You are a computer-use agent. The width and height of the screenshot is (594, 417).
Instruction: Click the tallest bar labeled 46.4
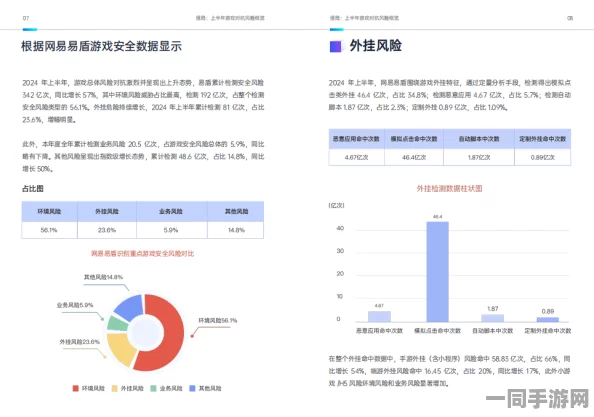point(438,272)
